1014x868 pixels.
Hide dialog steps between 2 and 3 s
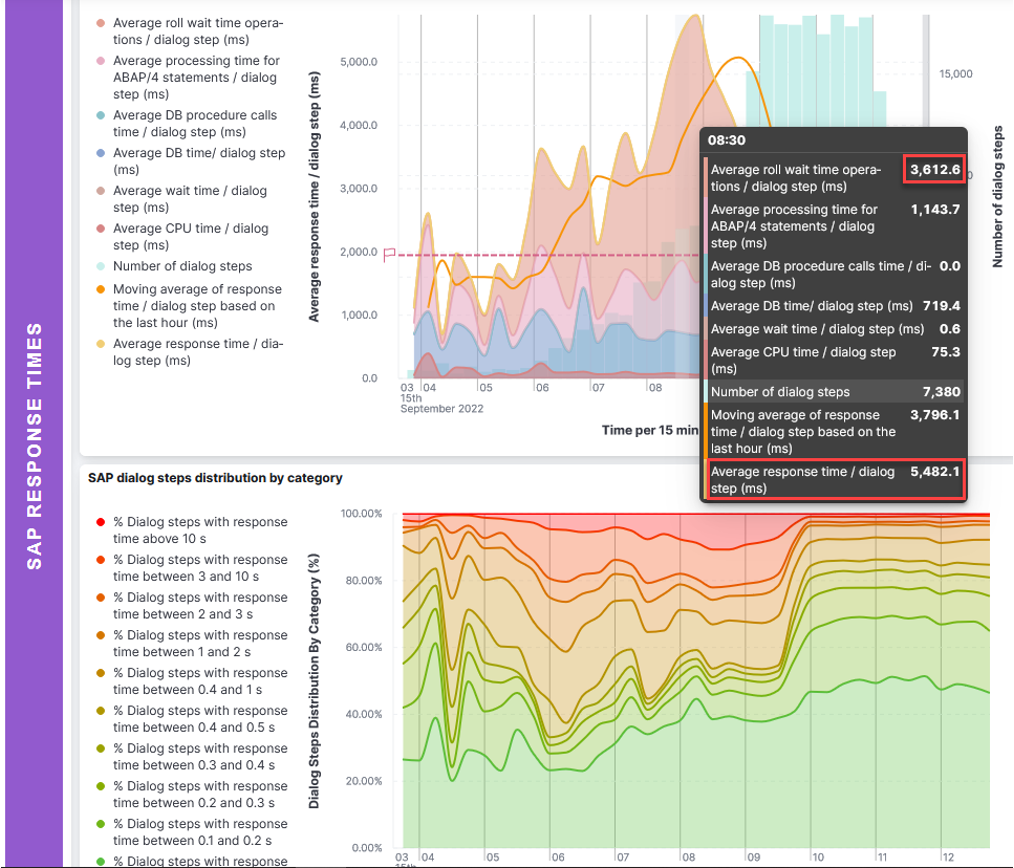pos(200,606)
